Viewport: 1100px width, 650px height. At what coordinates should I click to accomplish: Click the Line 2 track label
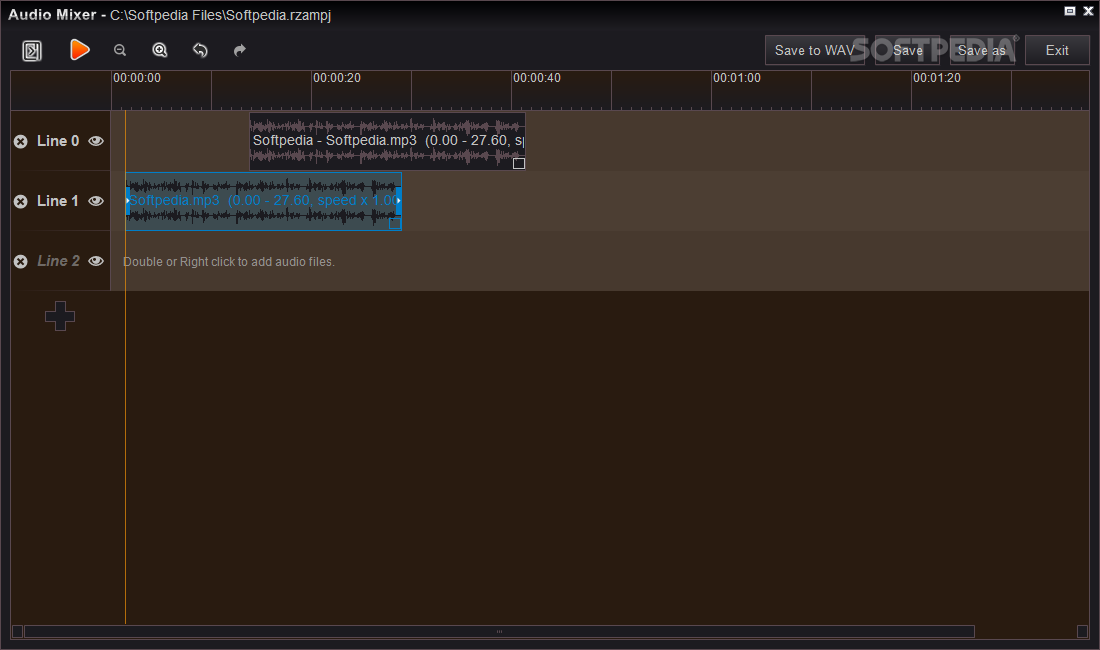pos(58,261)
